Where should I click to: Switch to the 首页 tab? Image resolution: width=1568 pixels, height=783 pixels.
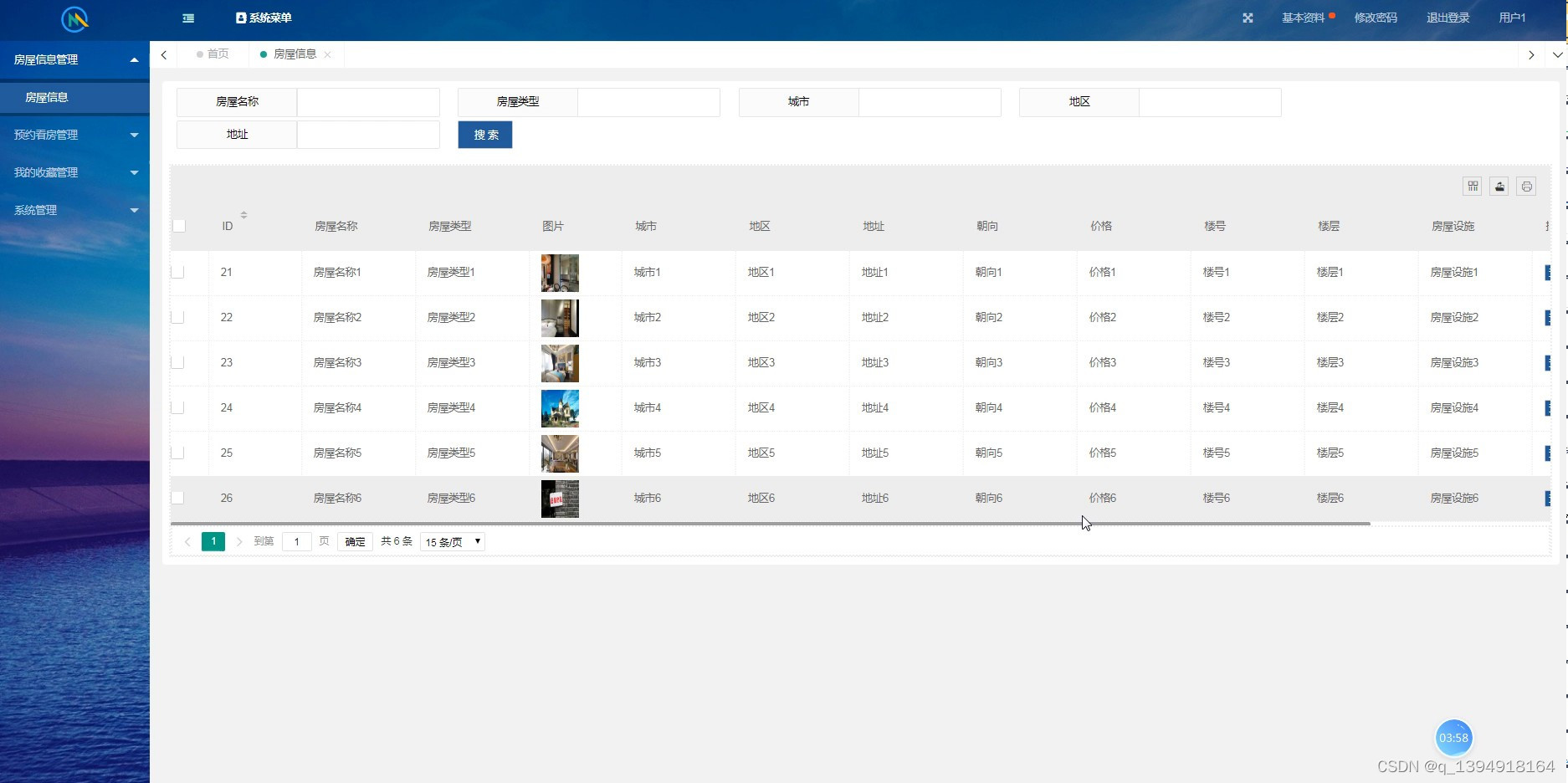[213, 54]
